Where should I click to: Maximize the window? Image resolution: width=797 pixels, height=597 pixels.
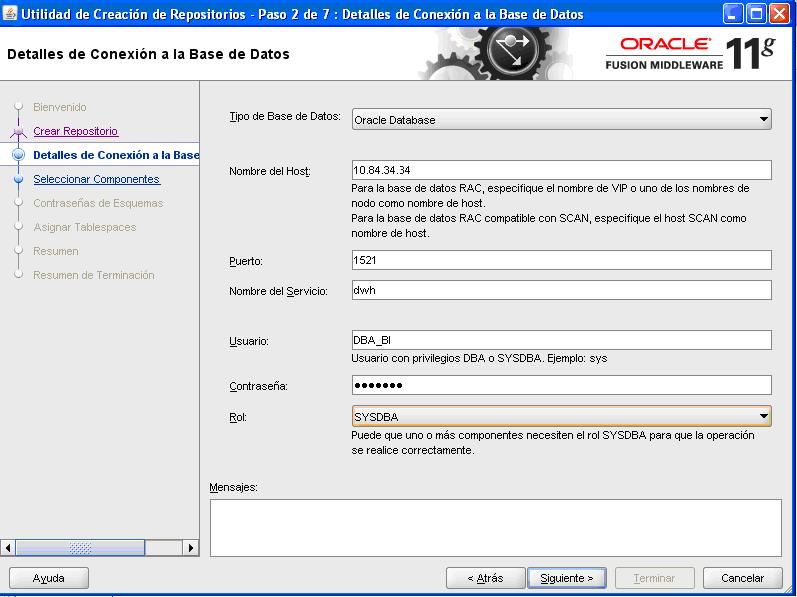[x=756, y=13]
